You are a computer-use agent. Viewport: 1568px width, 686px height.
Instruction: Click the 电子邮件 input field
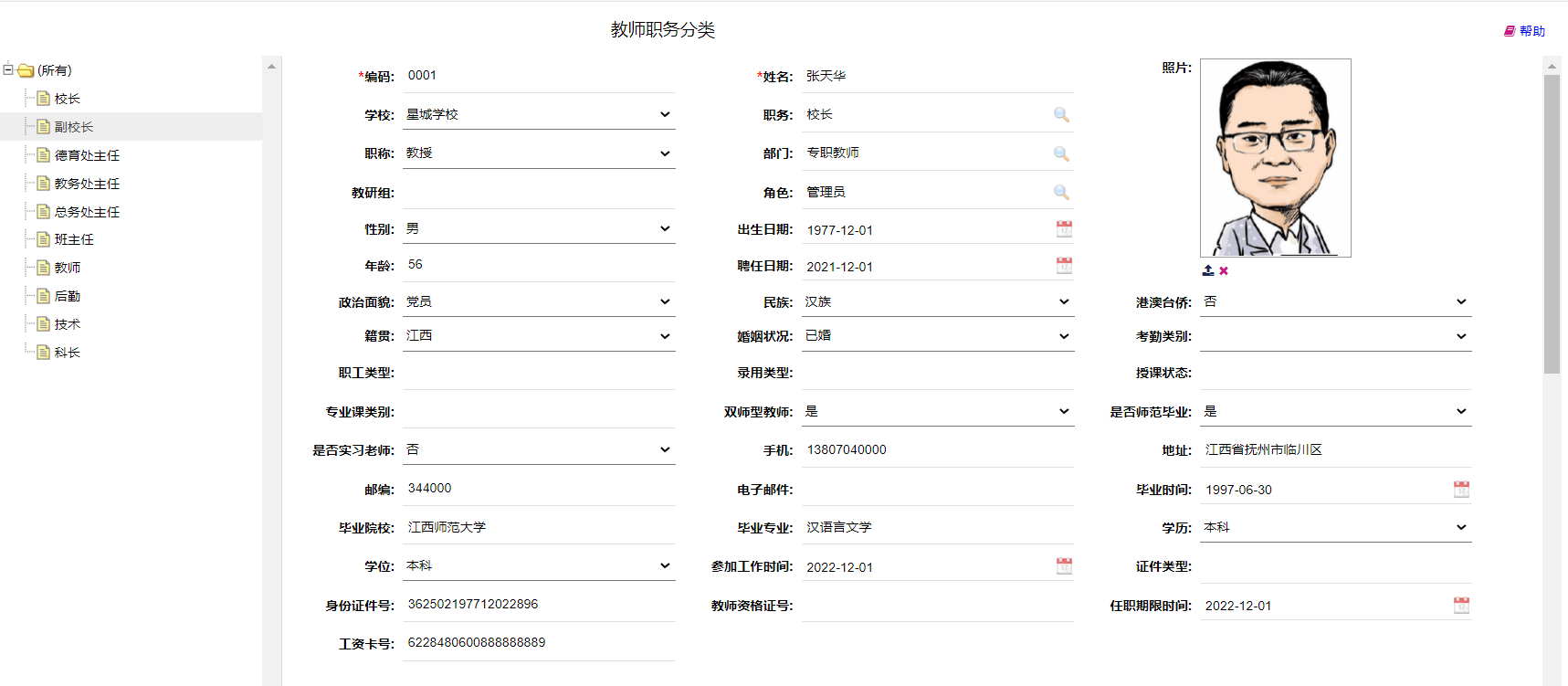click(x=938, y=490)
